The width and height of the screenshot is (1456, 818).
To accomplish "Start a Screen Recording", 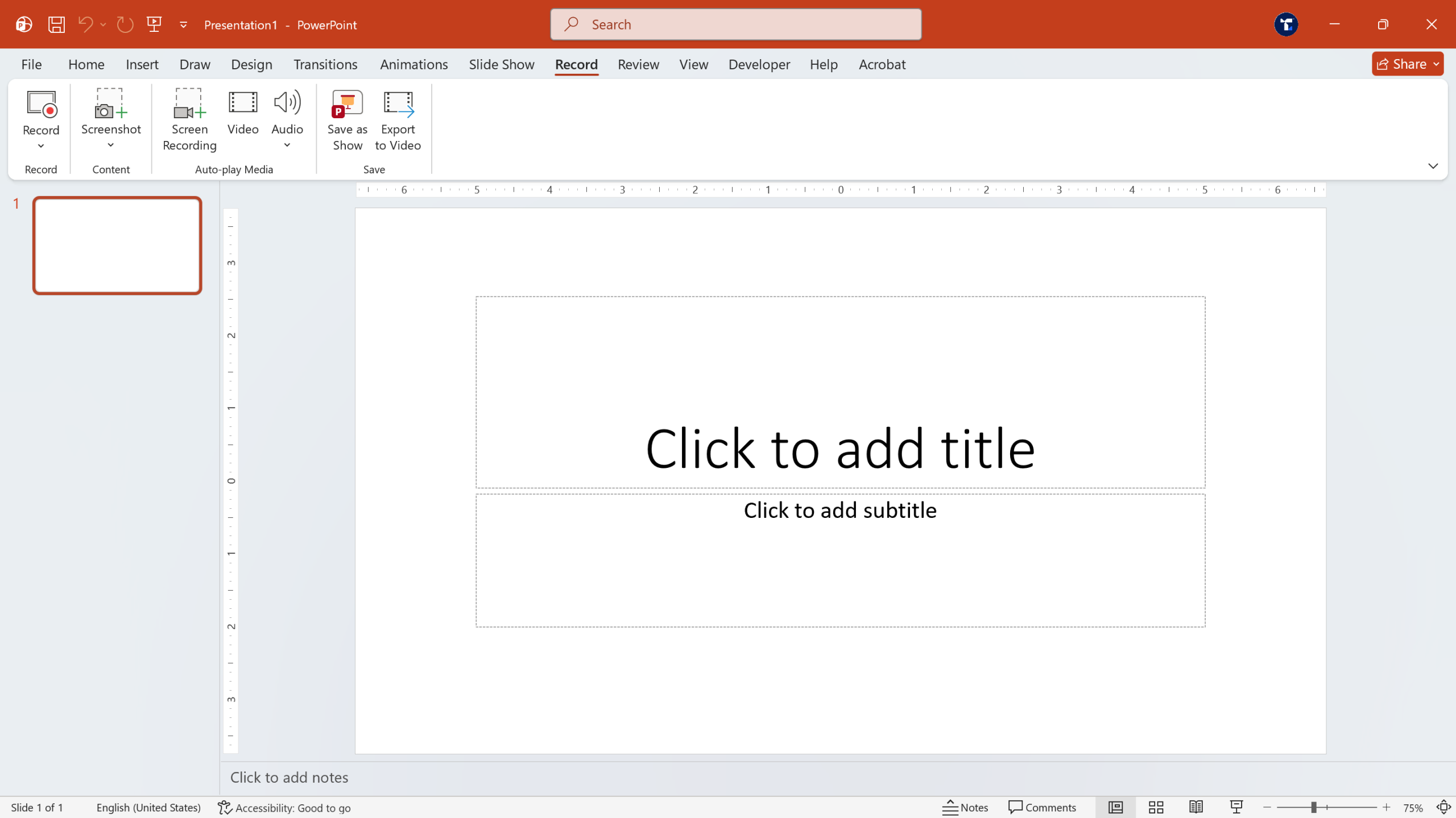I will click(x=189, y=119).
